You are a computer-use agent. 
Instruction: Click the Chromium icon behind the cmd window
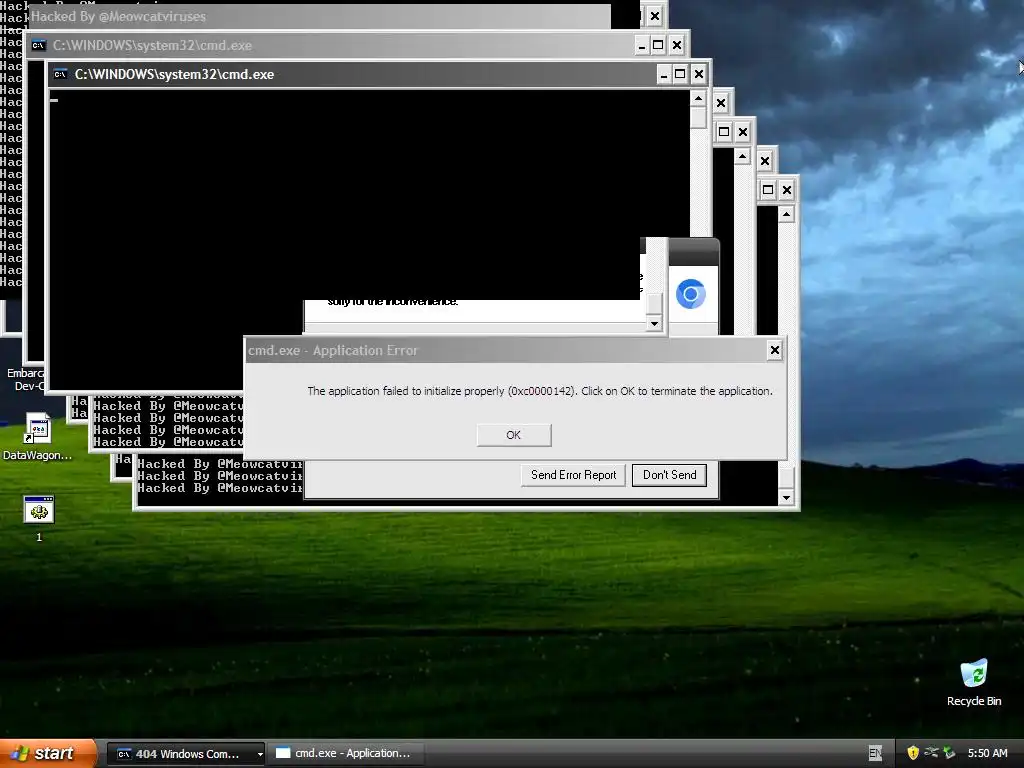coord(691,294)
